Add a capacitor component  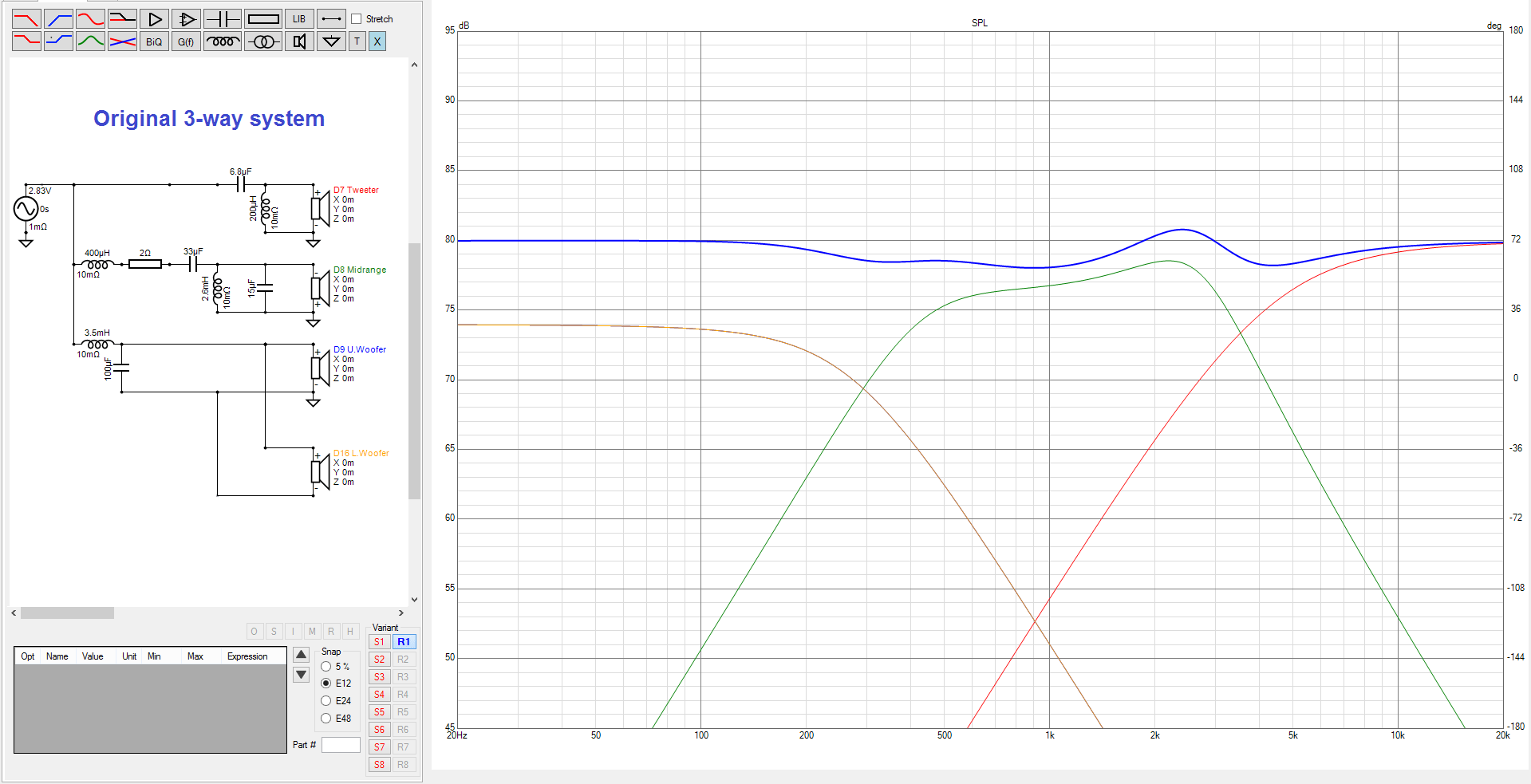[223, 19]
